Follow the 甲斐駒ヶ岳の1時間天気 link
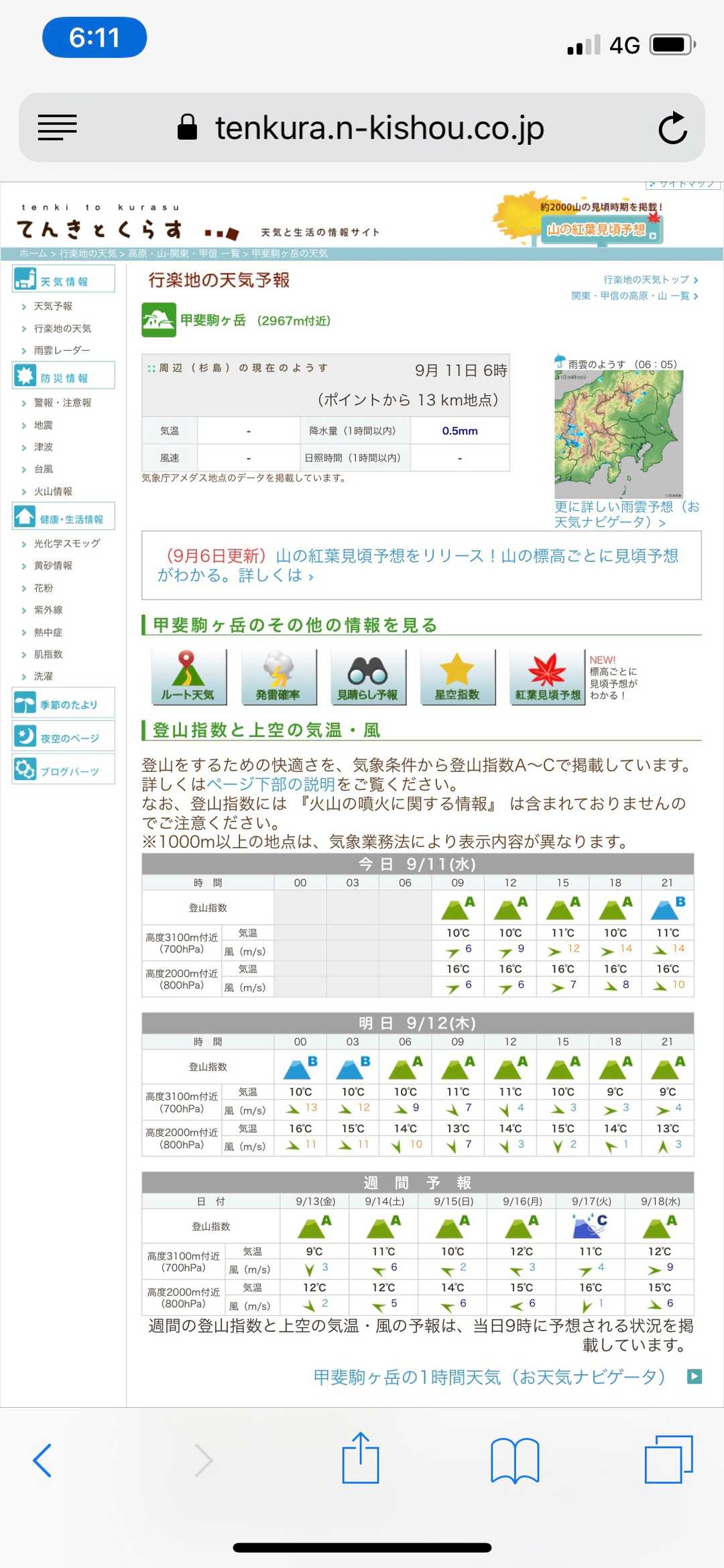The image size is (724, 1568). pyautogui.click(x=489, y=1377)
